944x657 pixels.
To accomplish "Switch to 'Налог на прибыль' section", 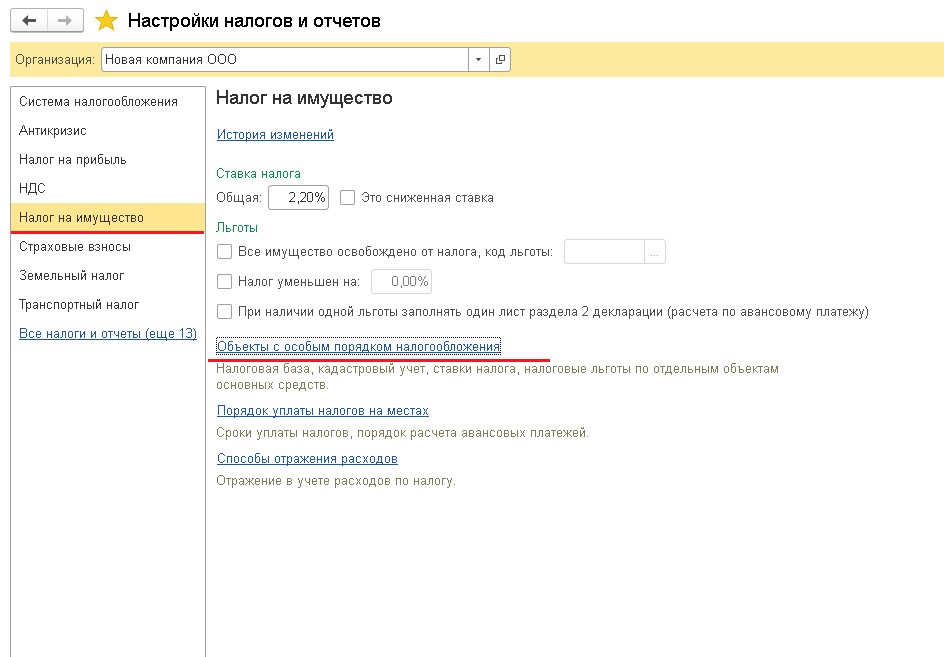I will pyautogui.click(x=73, y=160).
